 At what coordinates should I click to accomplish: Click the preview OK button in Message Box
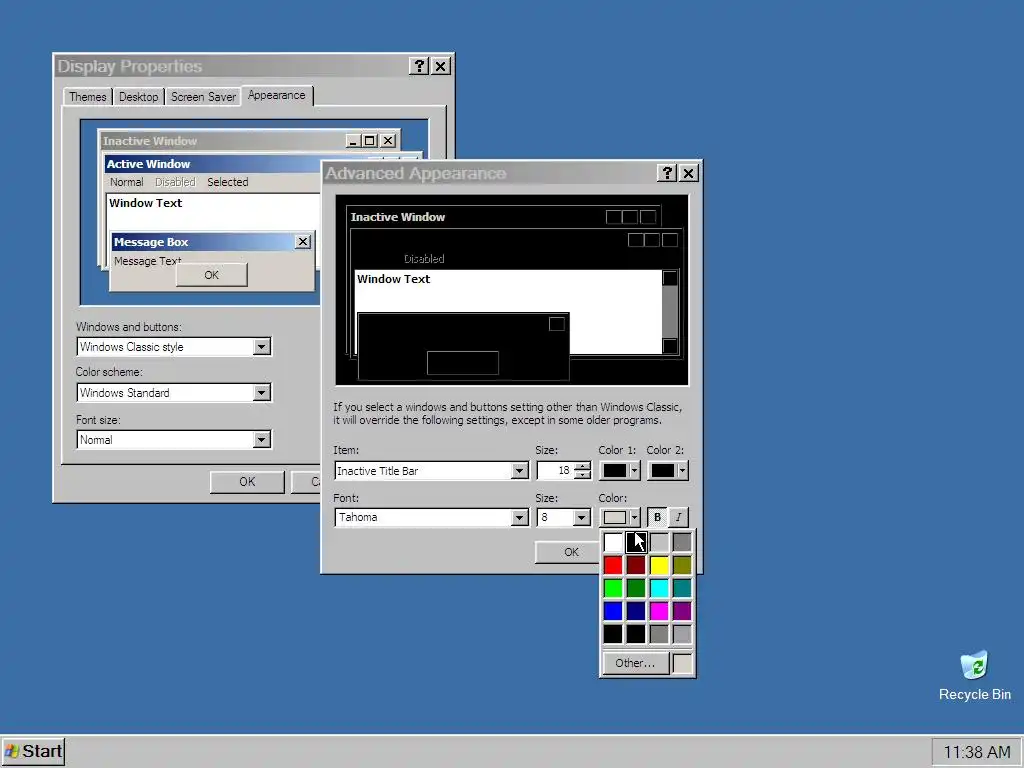(x=212, y=275)
